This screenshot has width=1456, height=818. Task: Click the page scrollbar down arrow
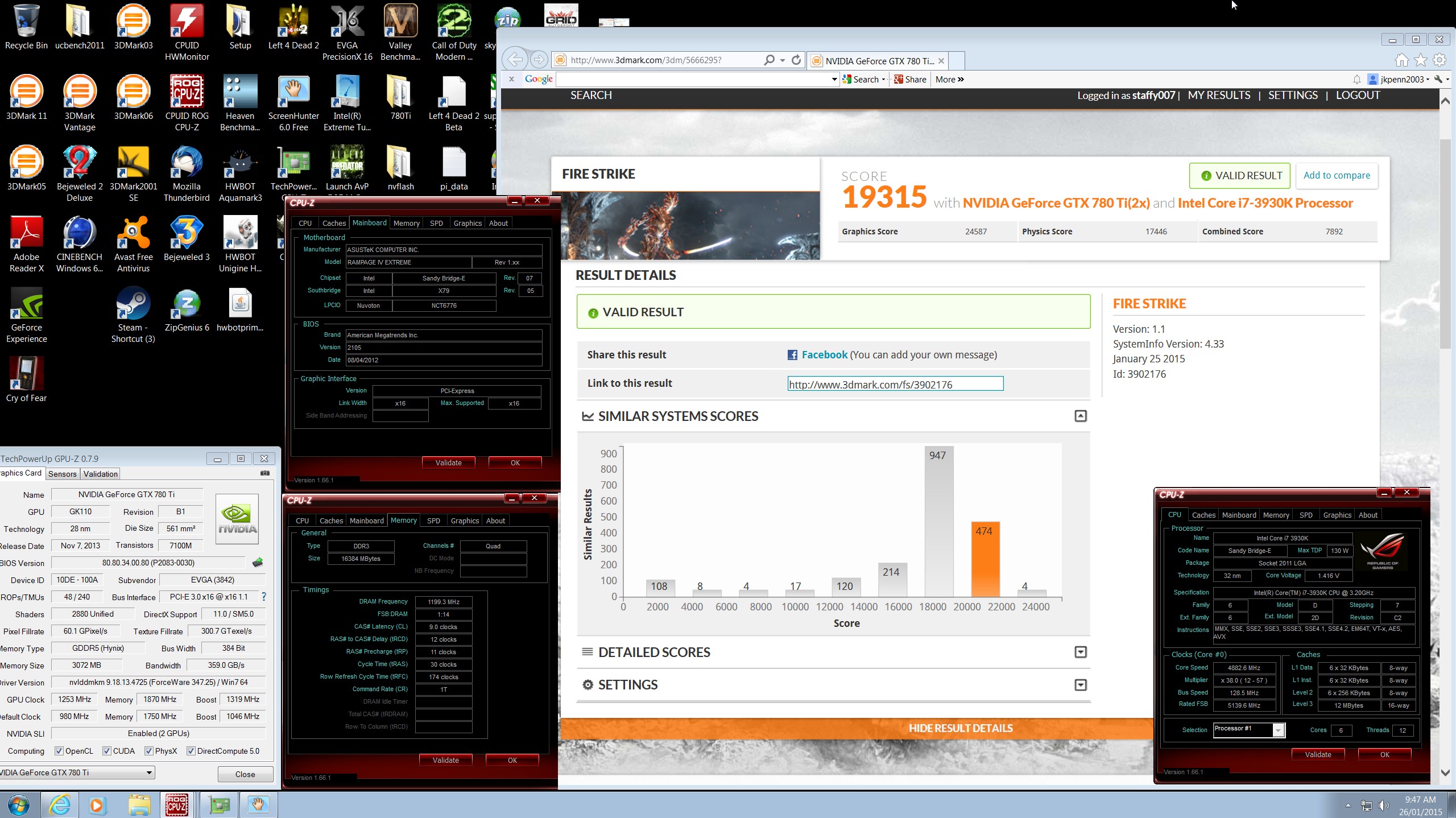click(1445, 772)
